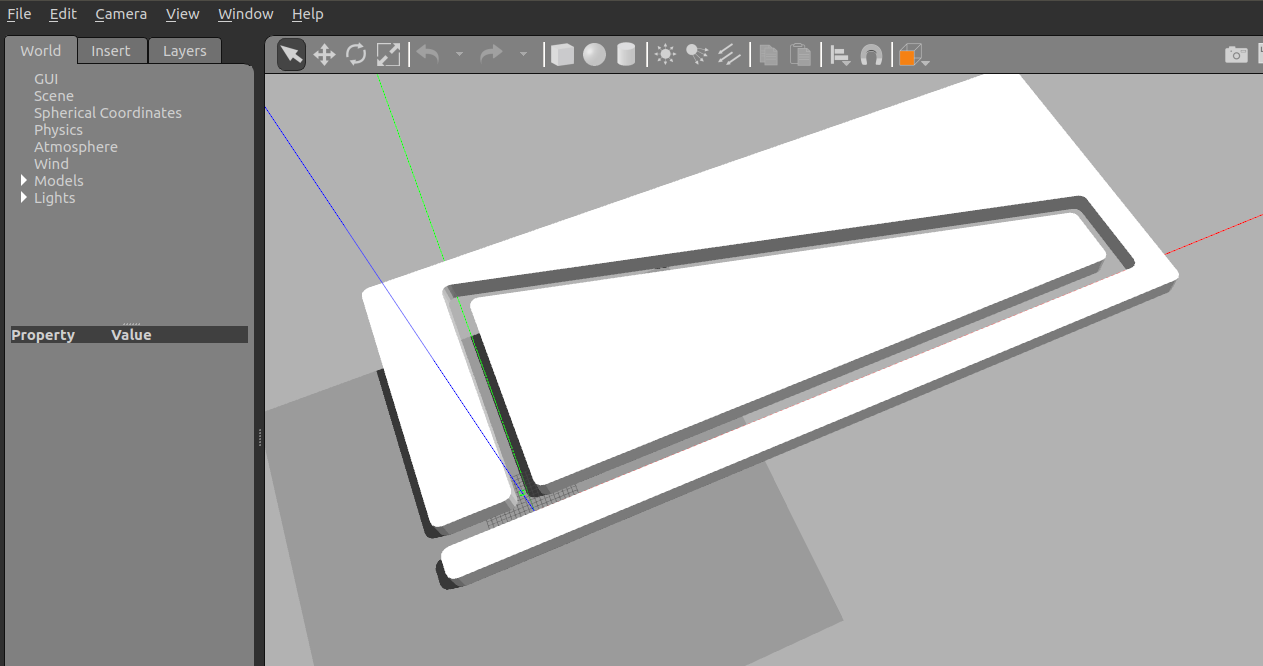Open the undo history dropdown arrow
The image size is (1263, 666).
coord(459,54)
